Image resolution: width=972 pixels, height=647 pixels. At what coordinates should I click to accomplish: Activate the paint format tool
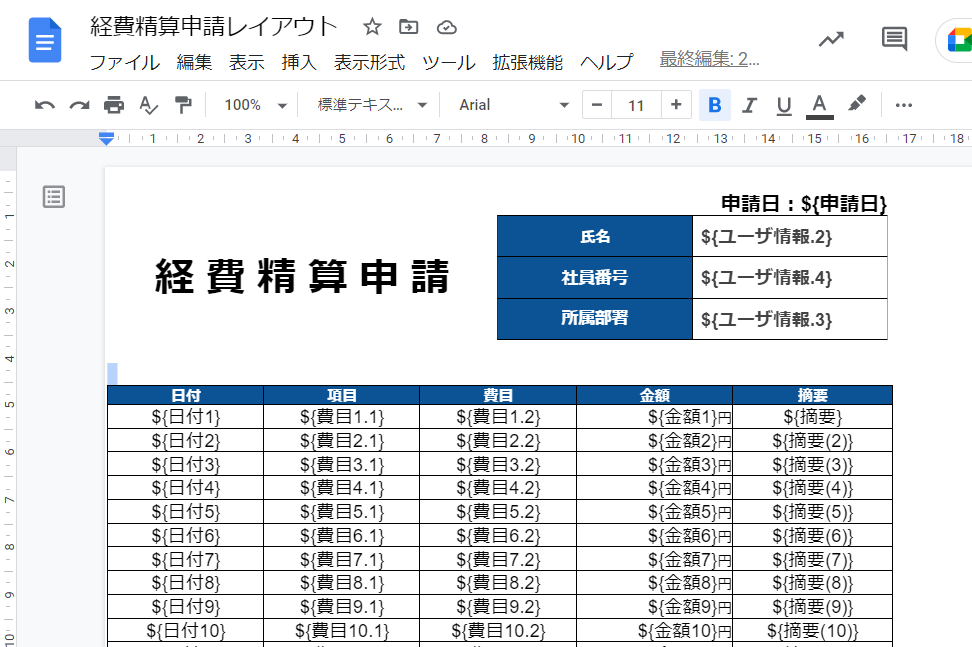(x=183, y=105)
